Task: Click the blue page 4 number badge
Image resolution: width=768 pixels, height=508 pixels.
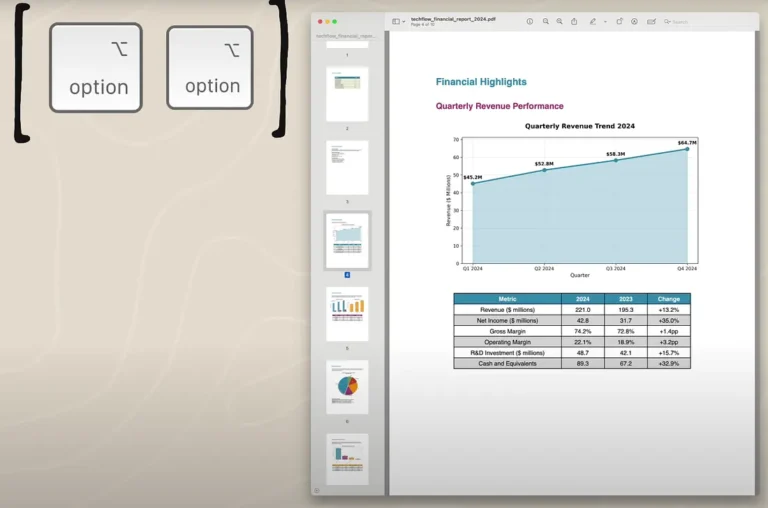Action: [x=347, y=275]
